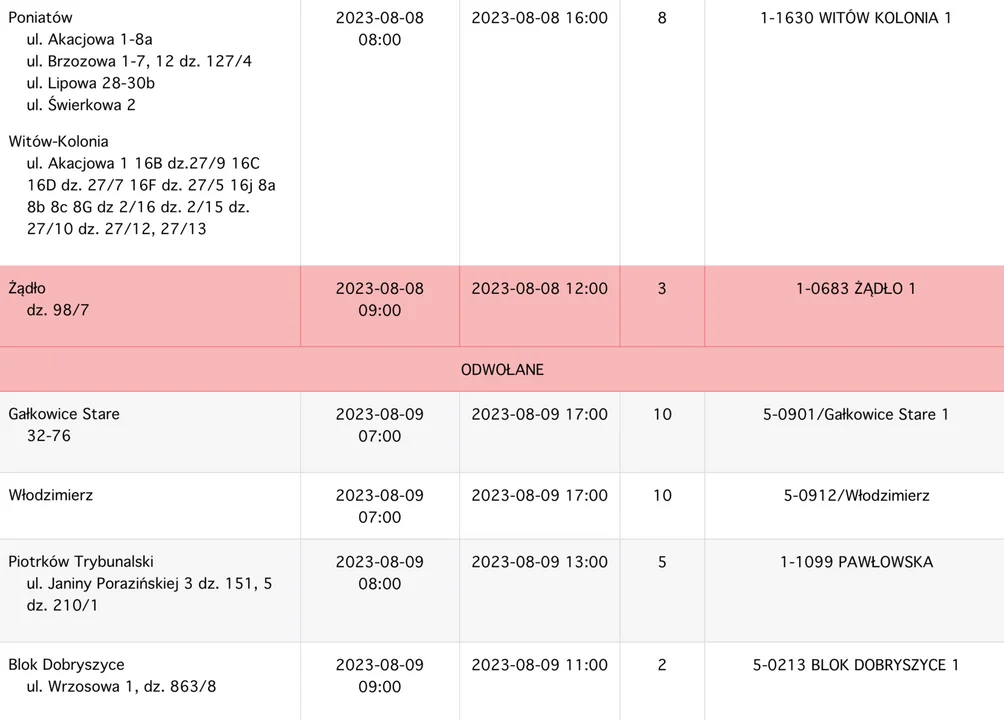This screenshot has height=720, width=1004.
Task: Click the Żądło locality name
Action: point(27,288)
